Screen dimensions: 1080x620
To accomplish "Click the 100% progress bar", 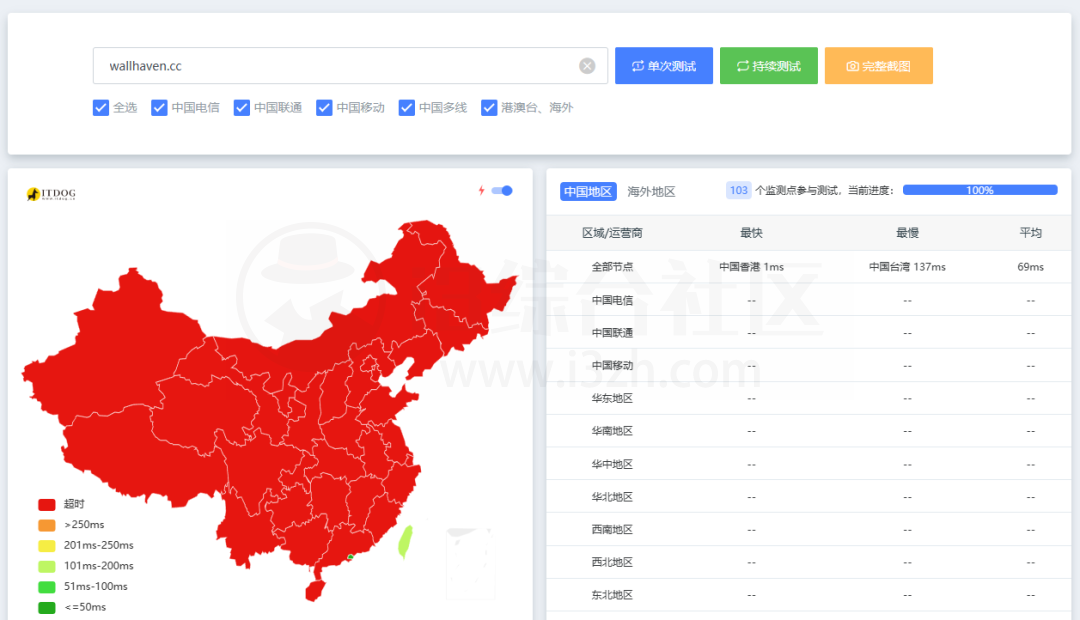I will pyautogui.click(x=979, y=190).
